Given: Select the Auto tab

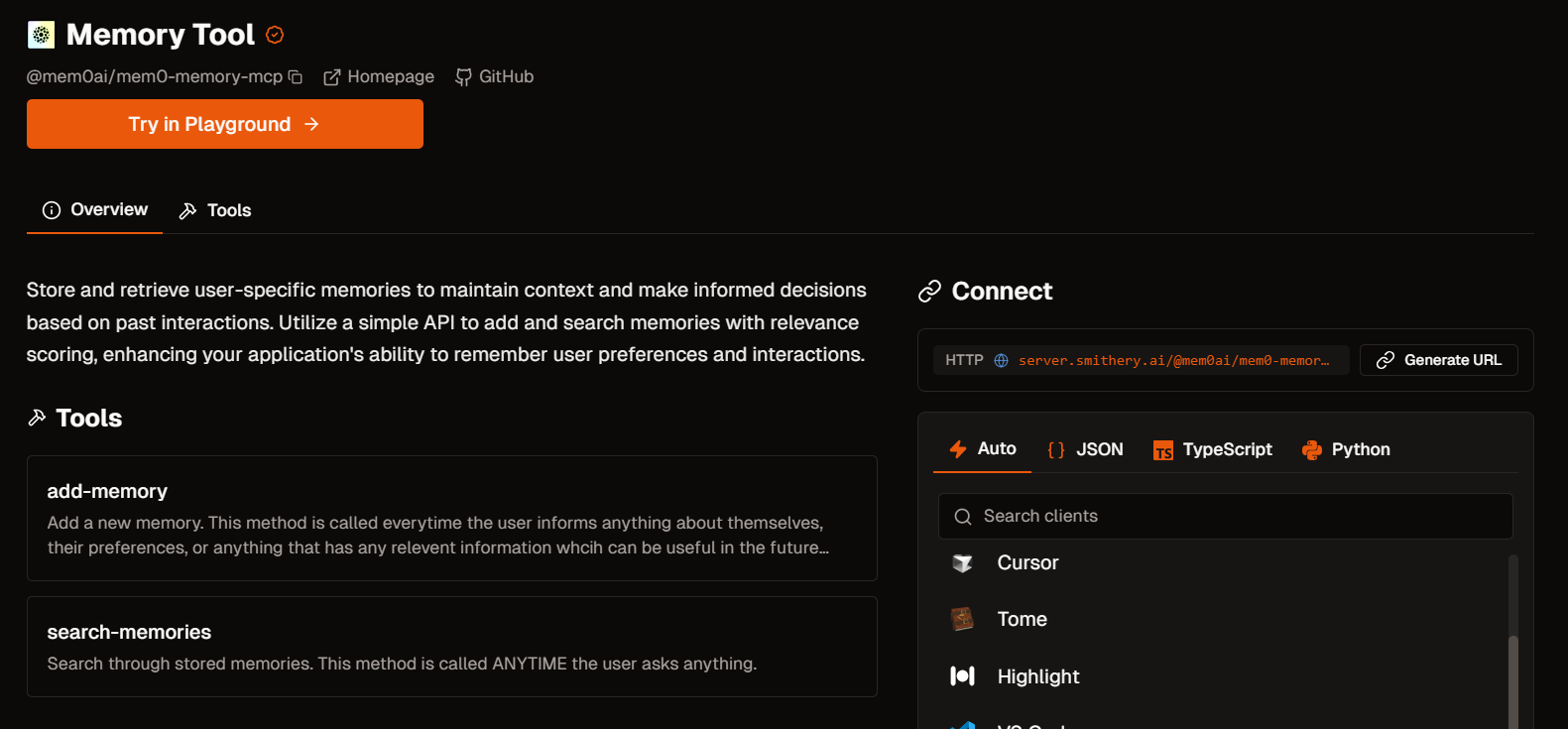Looking at the screenshot, I should [x=983, y=449].
